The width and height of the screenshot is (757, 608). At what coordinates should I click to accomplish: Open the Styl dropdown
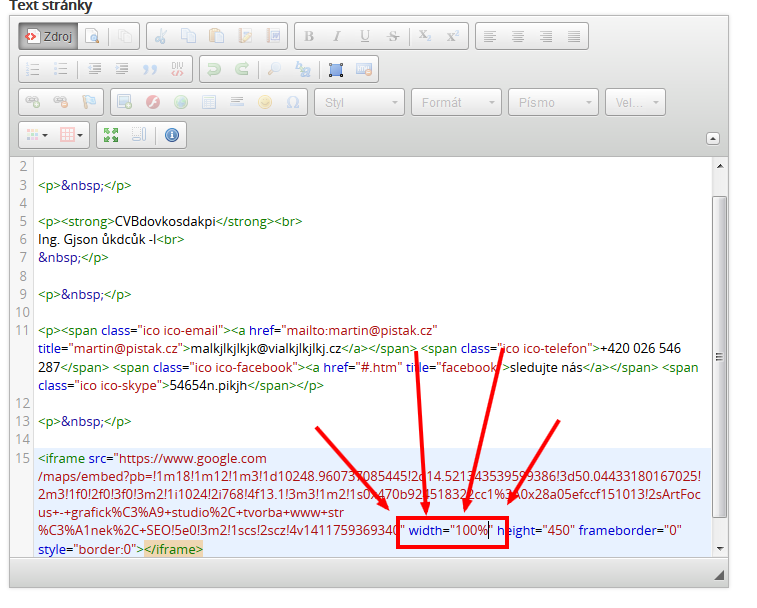tap(359, 102)
